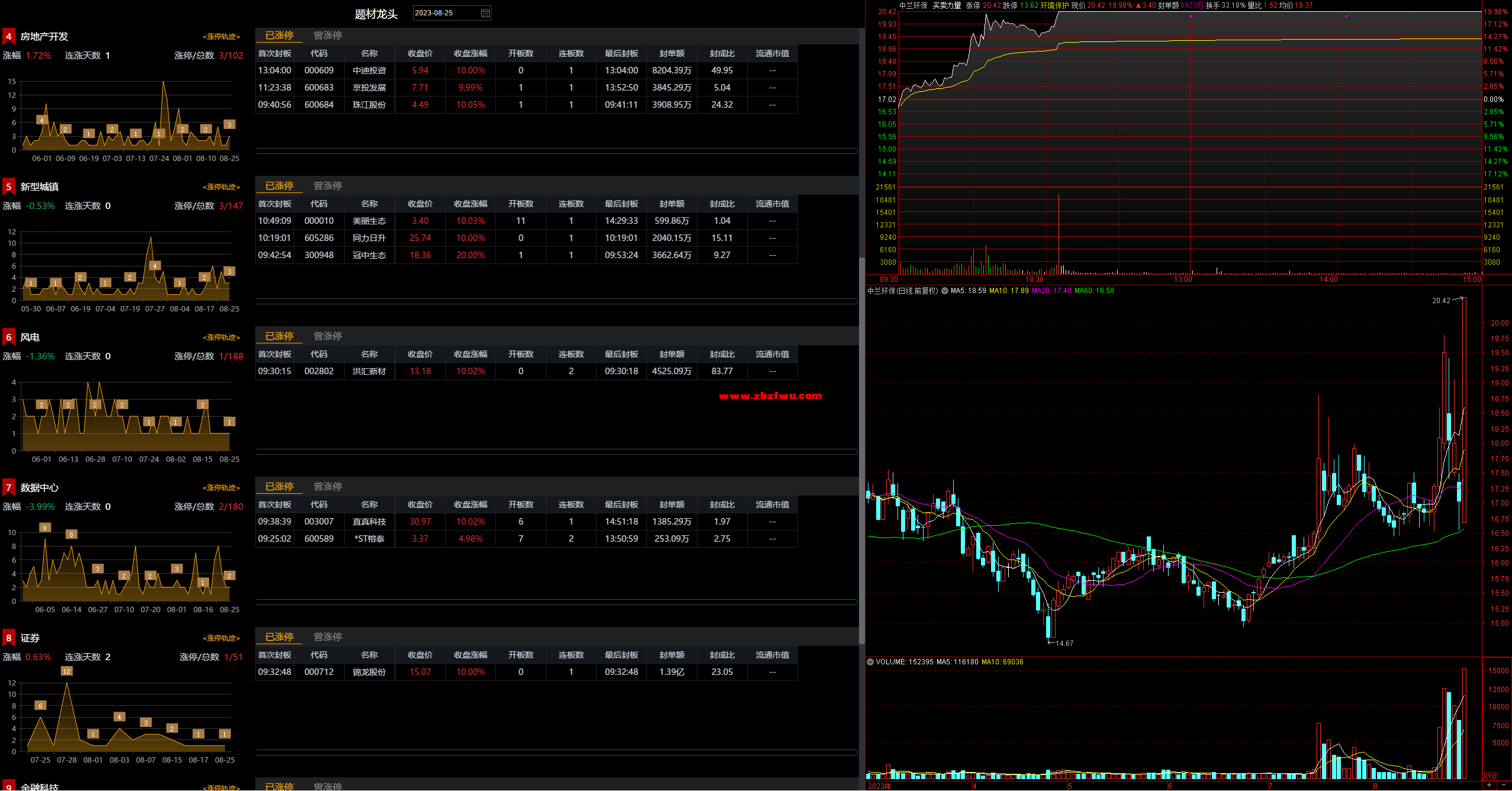The image size is (1512, 791).
Task: Sort by 封成比 column in 证券 table
Action: pyautogui.click(x=722, y=655)
